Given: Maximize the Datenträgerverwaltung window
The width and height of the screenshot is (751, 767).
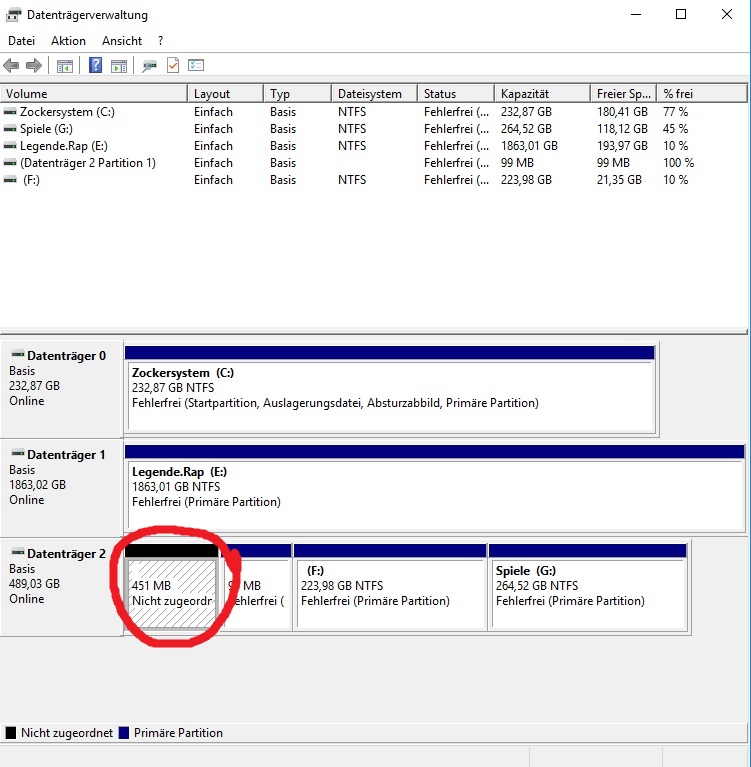Looking at the screenshot, I should click(681, 15).
